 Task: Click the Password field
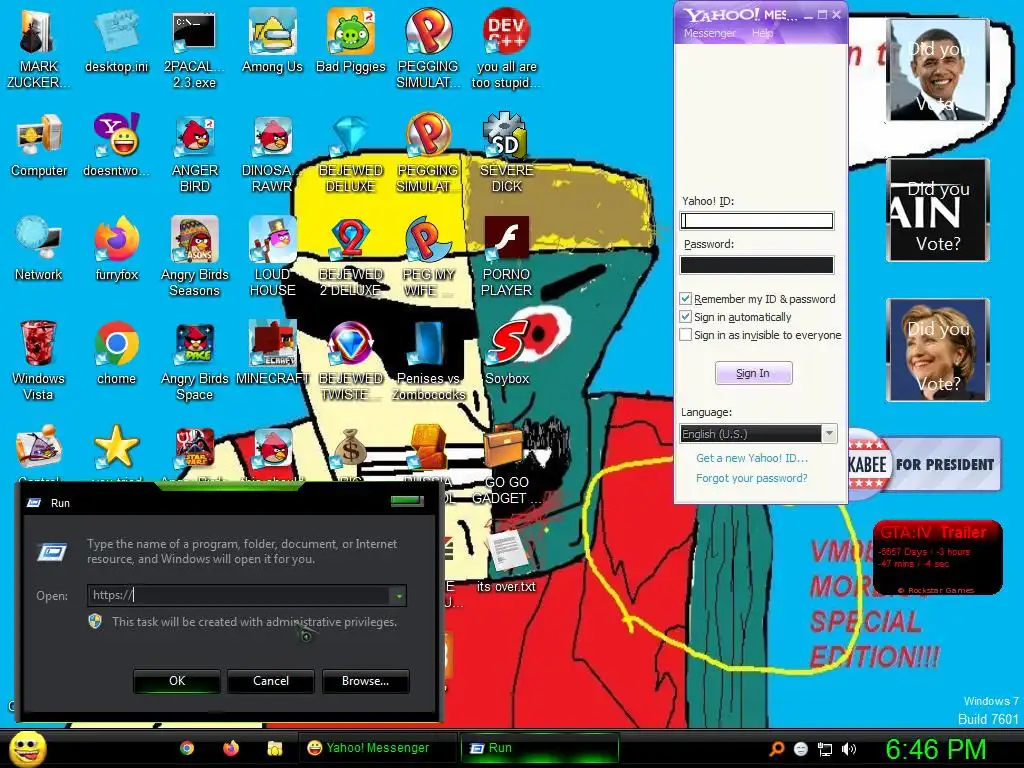coord(757,264)
